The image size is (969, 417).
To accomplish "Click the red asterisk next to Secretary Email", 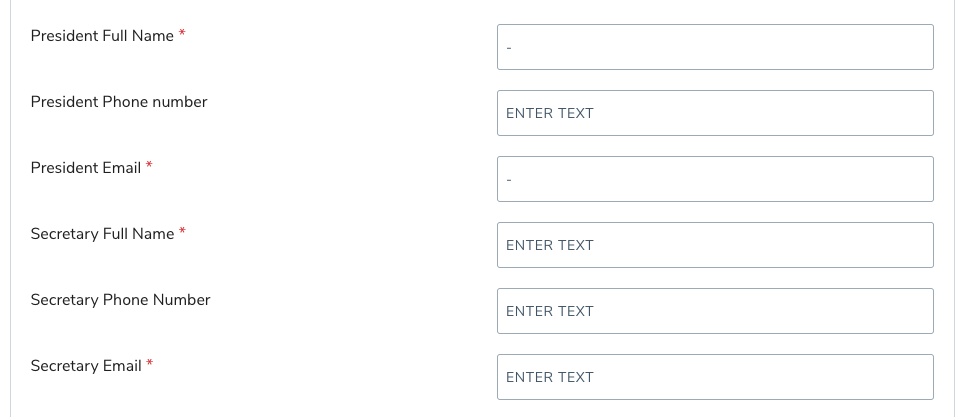I will pos(150,365).
